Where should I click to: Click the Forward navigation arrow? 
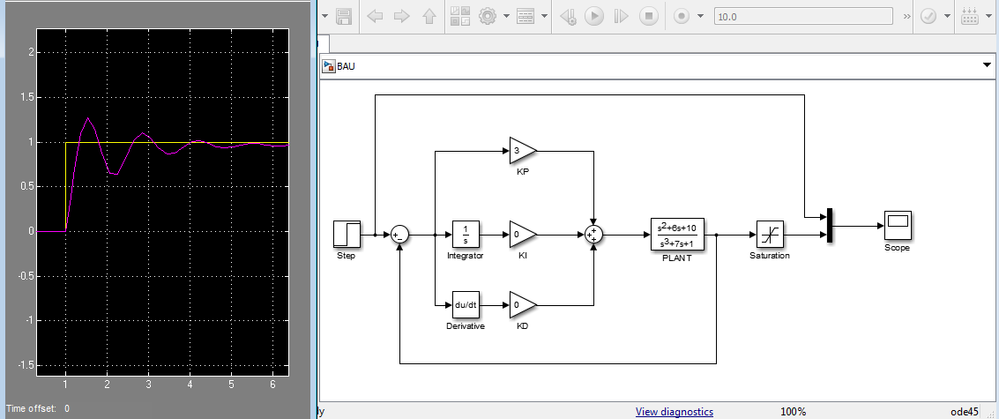pyautogui.click(x=401, y=16)
